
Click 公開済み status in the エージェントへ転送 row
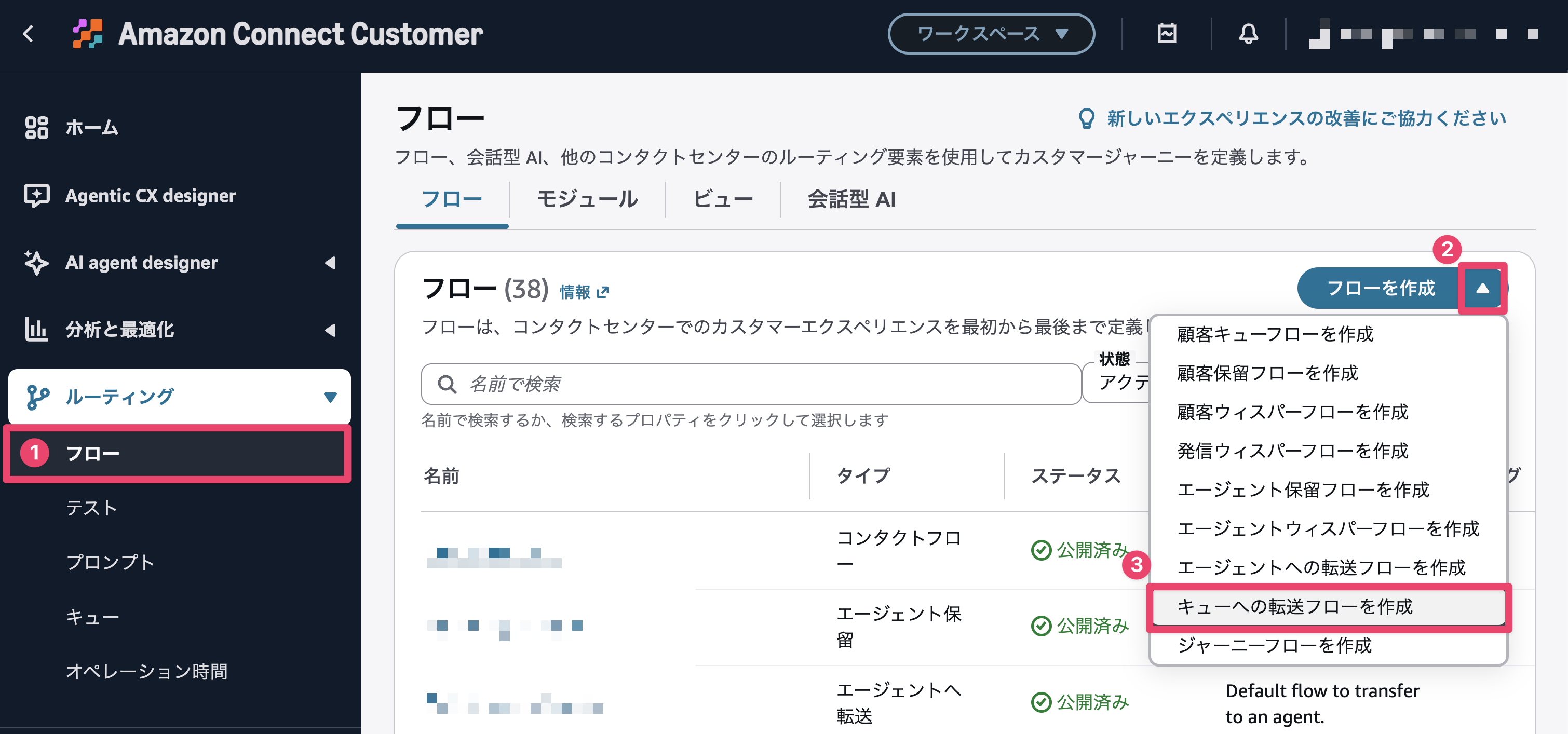pyautogui.click(x=1080, y=702)
